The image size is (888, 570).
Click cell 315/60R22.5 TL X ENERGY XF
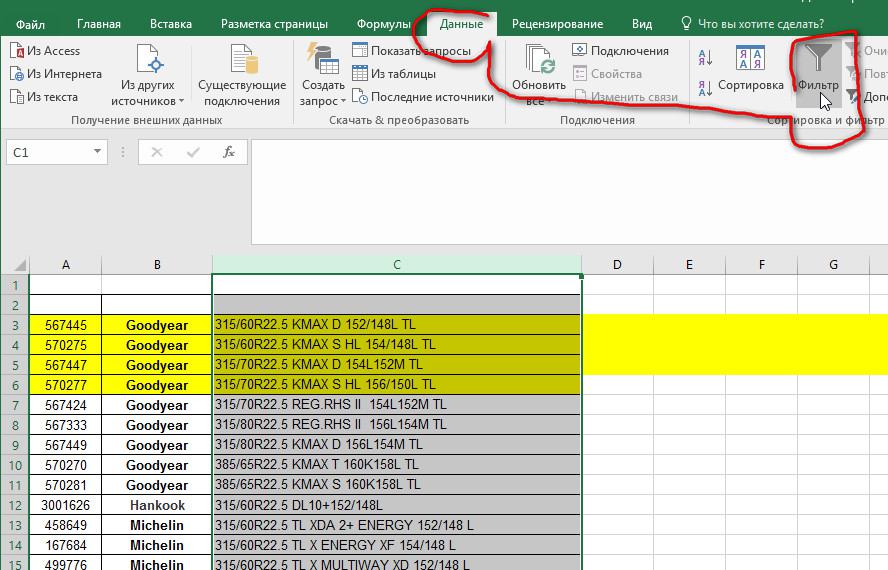coord(396,545)
